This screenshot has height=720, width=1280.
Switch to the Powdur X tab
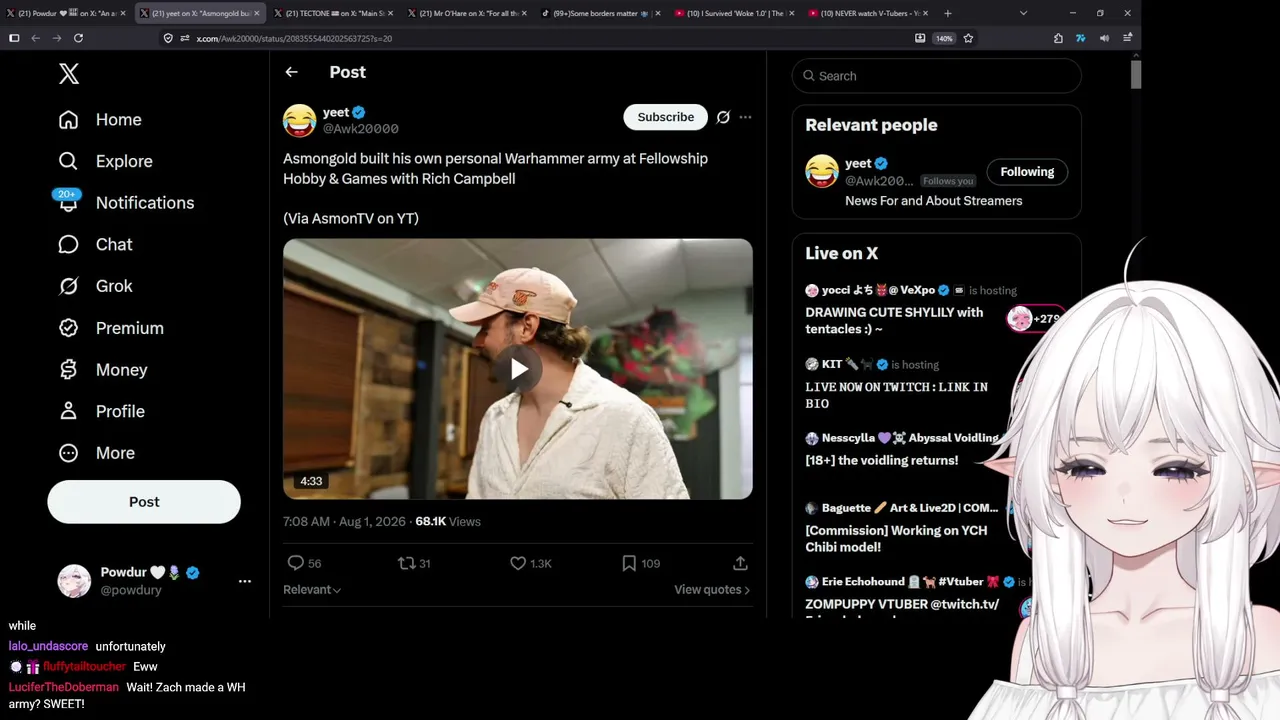coord(67,13)
